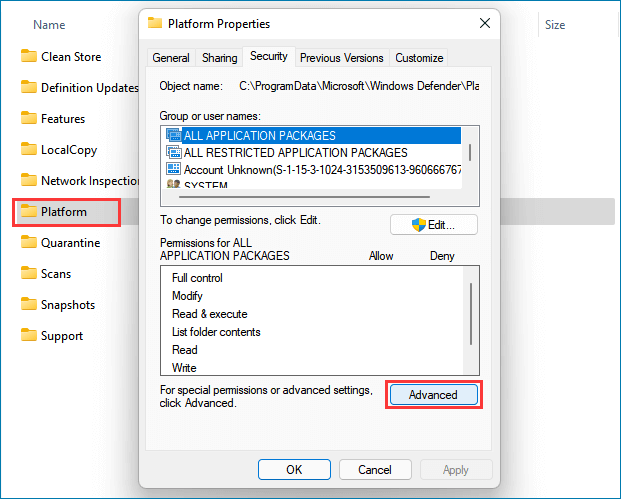The width and height of the screenshot is (621, 499).
Task: Click the folder icon in the Platform Properties title bar
Action: tap(155, 23)
